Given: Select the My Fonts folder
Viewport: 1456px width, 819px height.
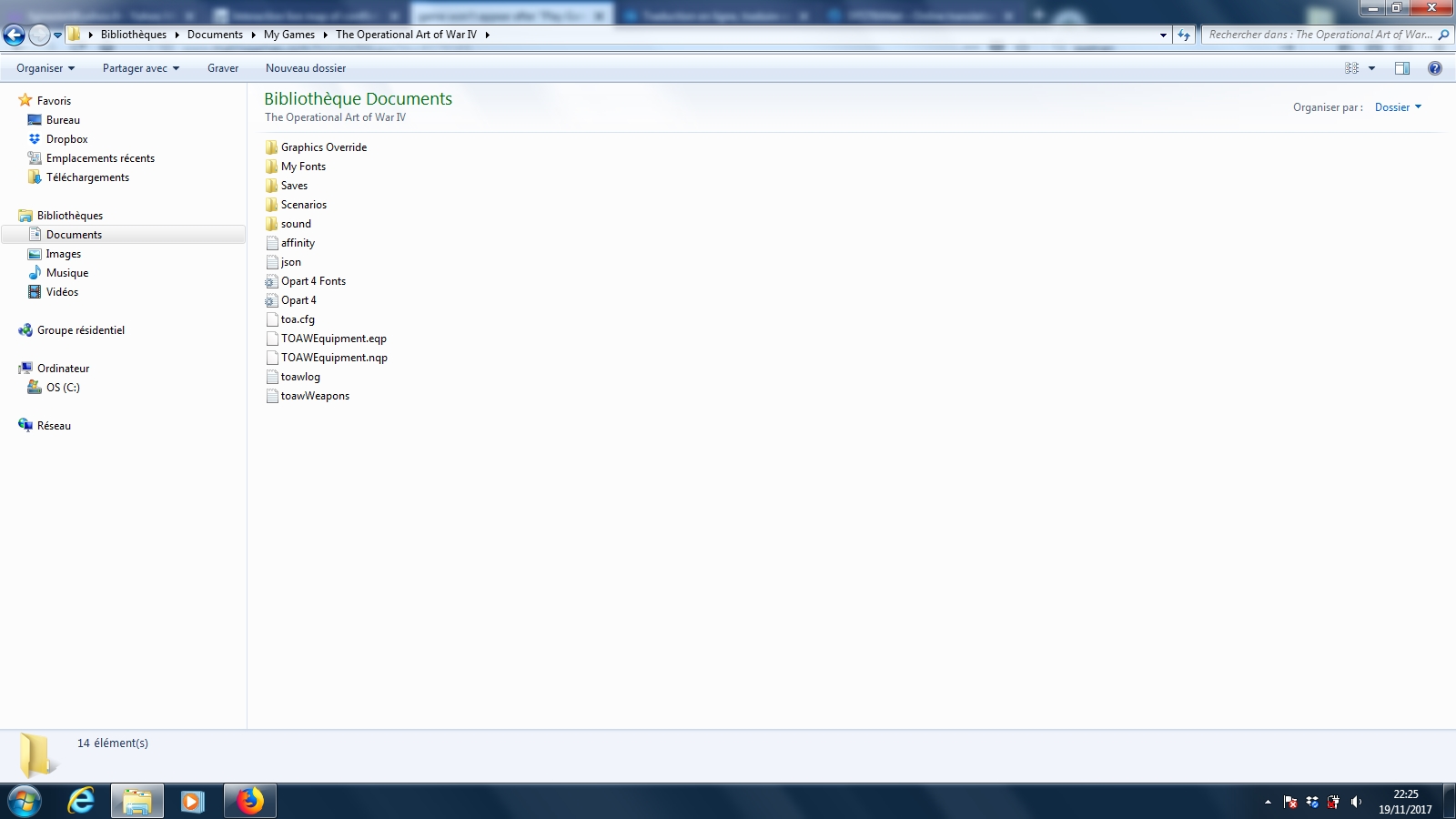Looking at the screenshot, I should pyautogui.click(x=303, y=167).
